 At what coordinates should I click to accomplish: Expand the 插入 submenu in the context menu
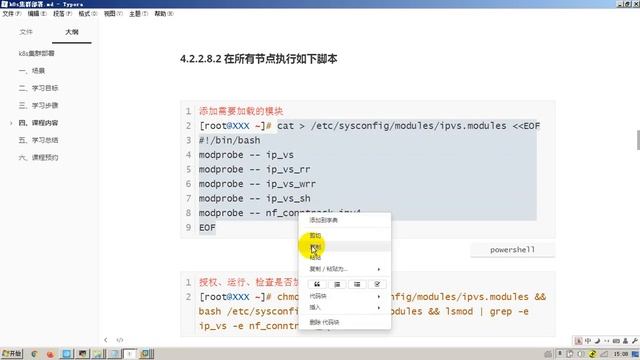coord(345,307)
